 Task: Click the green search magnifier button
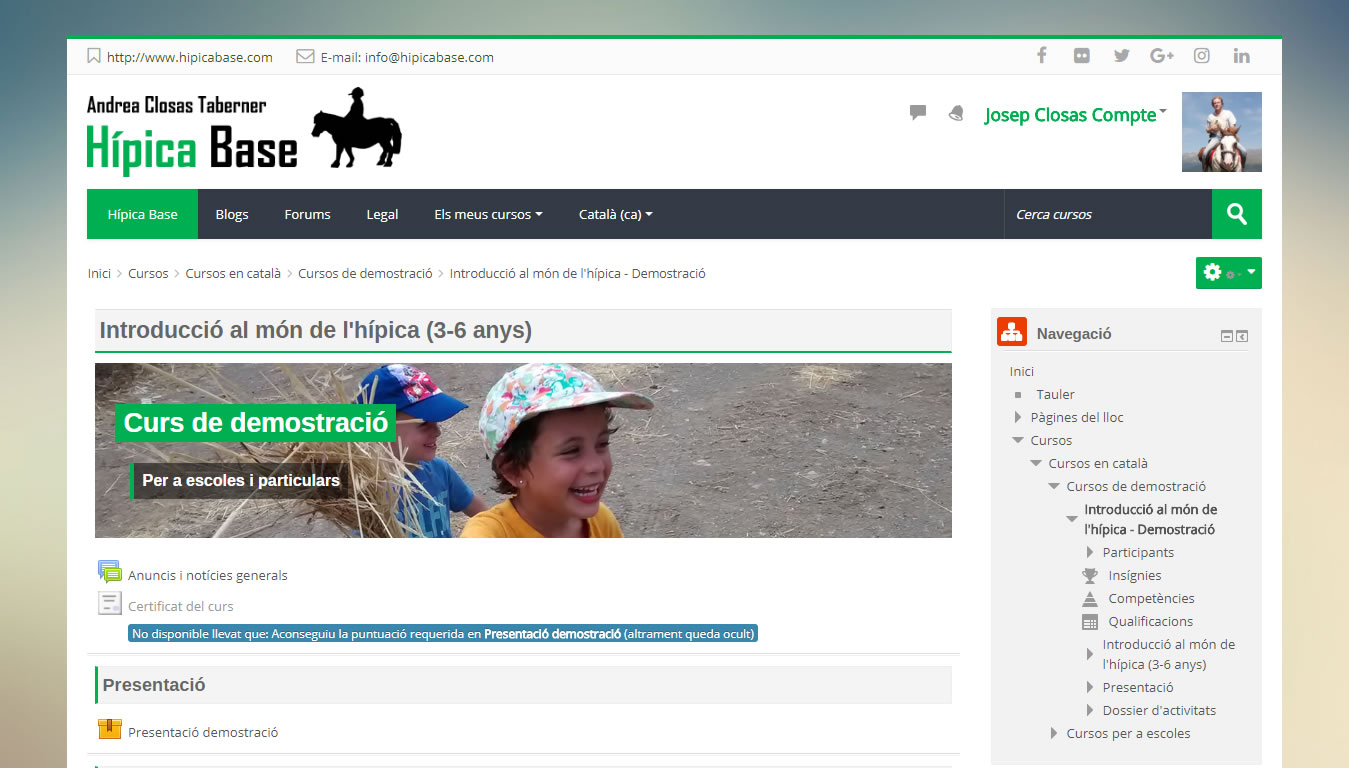coord(1236,214)
